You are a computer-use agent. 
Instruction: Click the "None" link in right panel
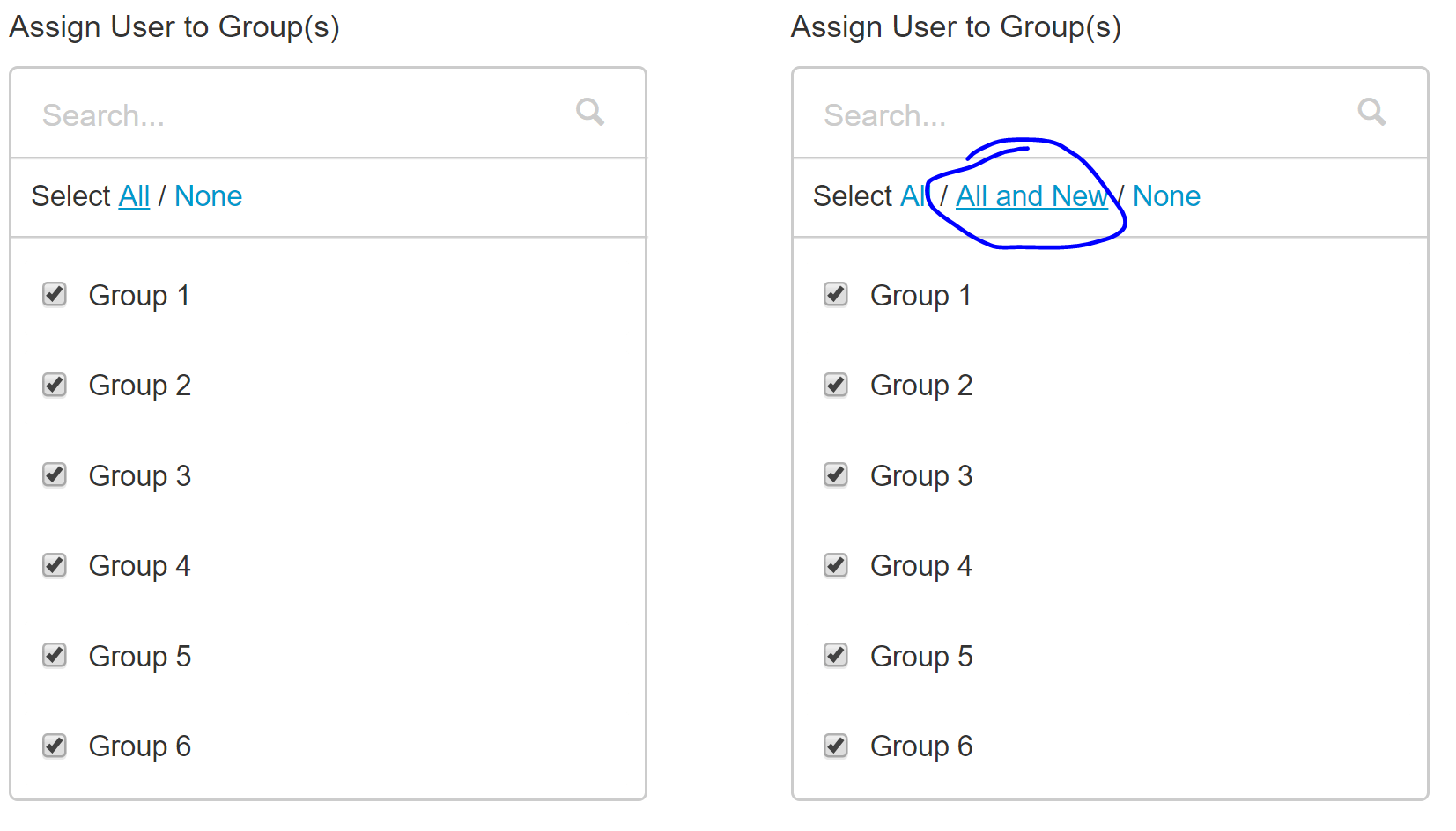pyautogui.click(x=1166, y=195)
